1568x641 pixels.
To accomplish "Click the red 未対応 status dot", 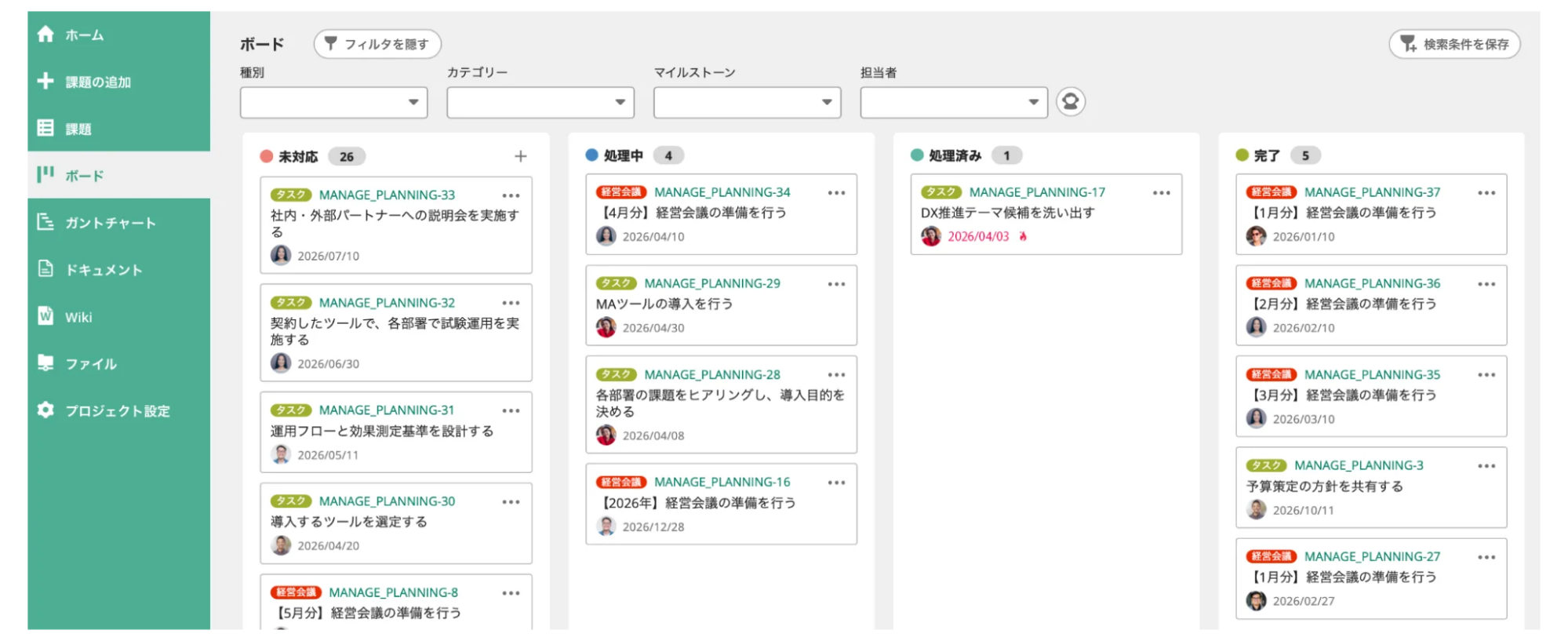I will (266, 156).
